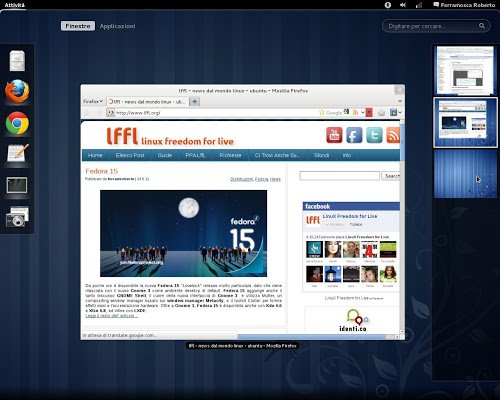Open the Screenshot camera tool in the dash
This screenshot has height=400, width=500.
click(x=17, y=216)
